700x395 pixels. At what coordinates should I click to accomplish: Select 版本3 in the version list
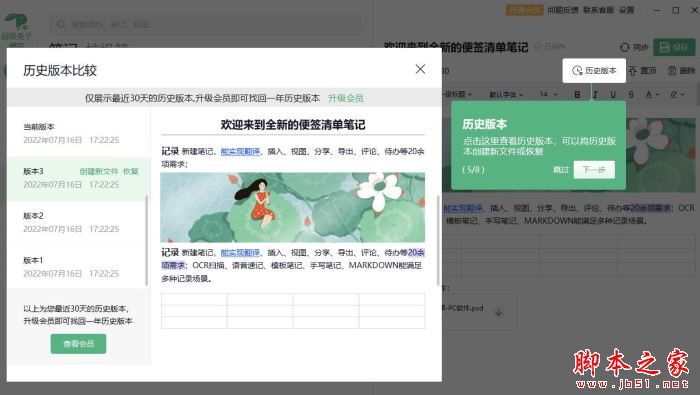pos(79,178)
